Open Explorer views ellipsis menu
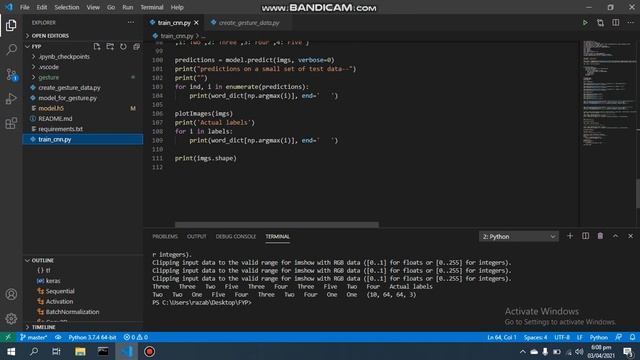640x360 pixels. (131, 23)
